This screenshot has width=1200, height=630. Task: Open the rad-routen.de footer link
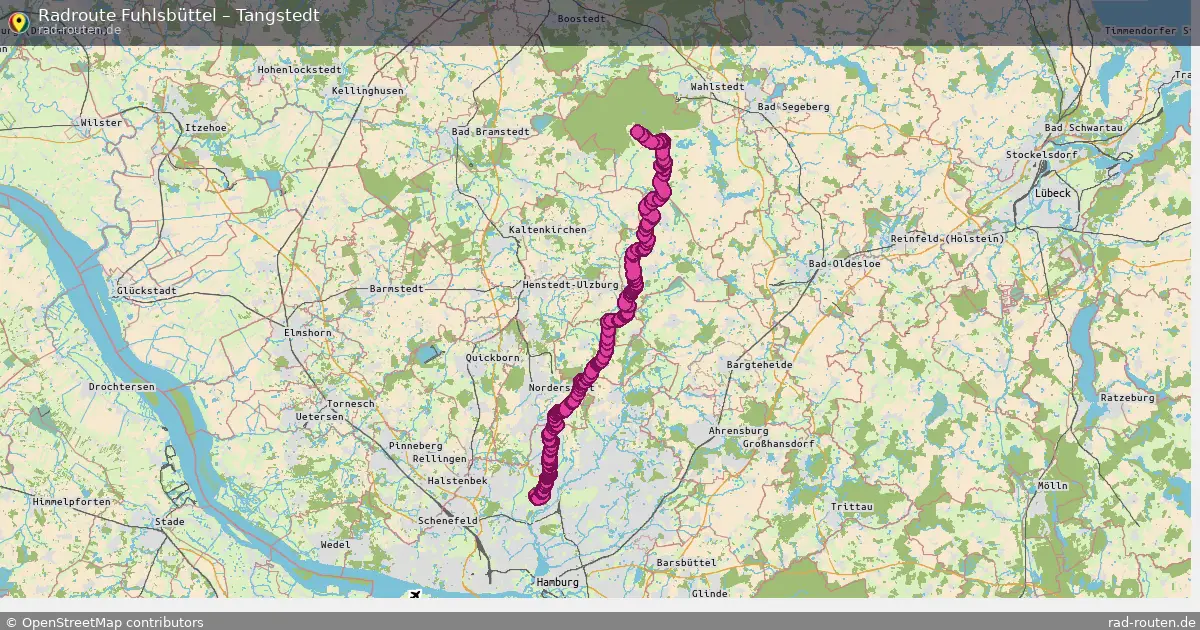tap(1152, 622)
